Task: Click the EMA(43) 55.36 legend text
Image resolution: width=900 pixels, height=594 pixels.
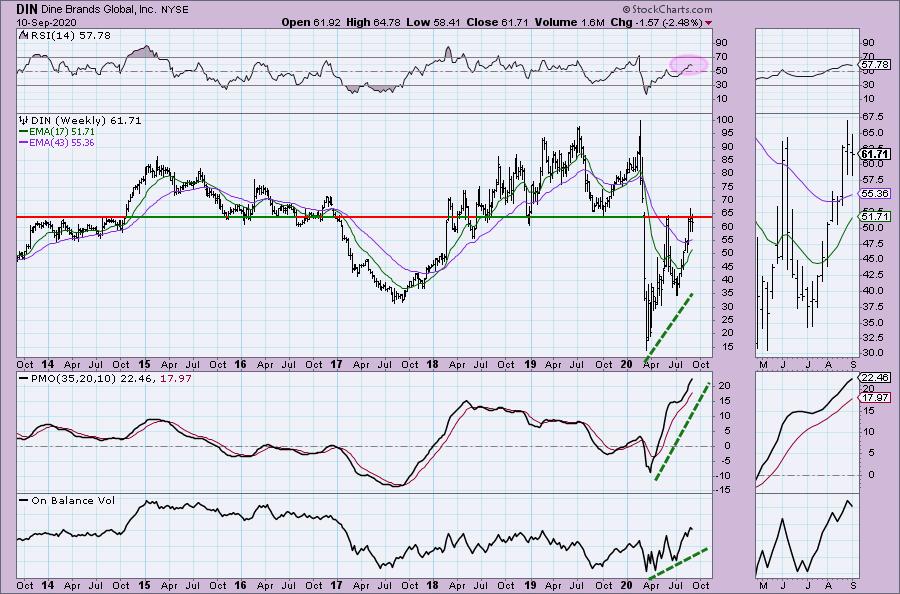Action: click(x=62, y=142)
